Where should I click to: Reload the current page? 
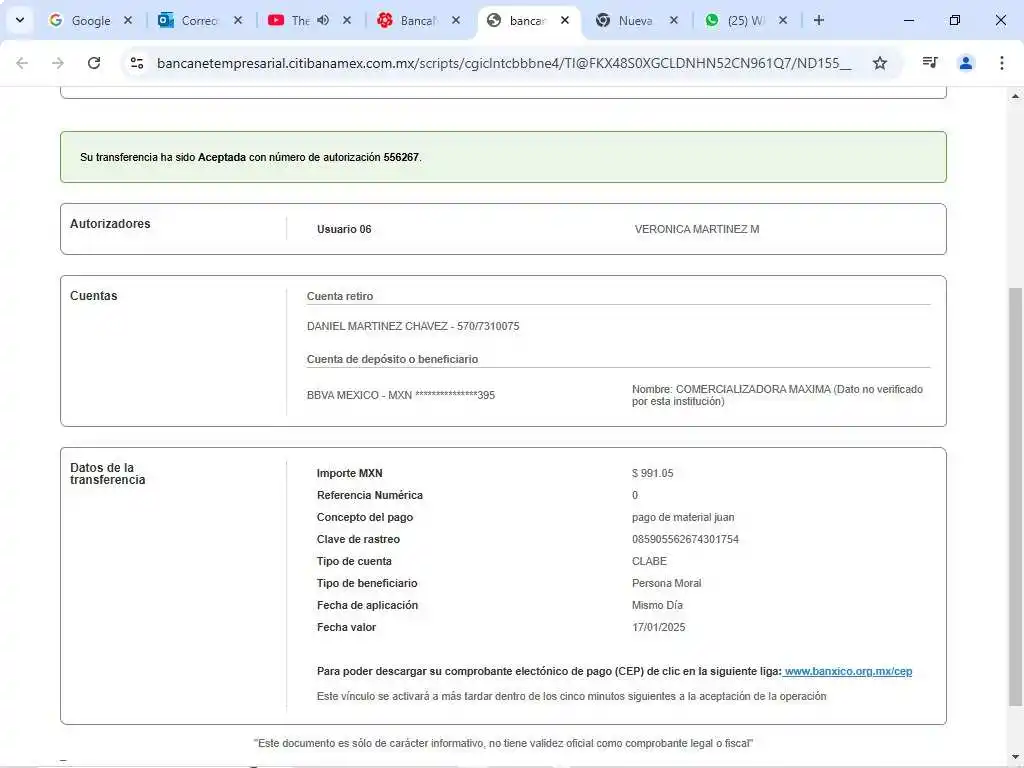(94, 63)
